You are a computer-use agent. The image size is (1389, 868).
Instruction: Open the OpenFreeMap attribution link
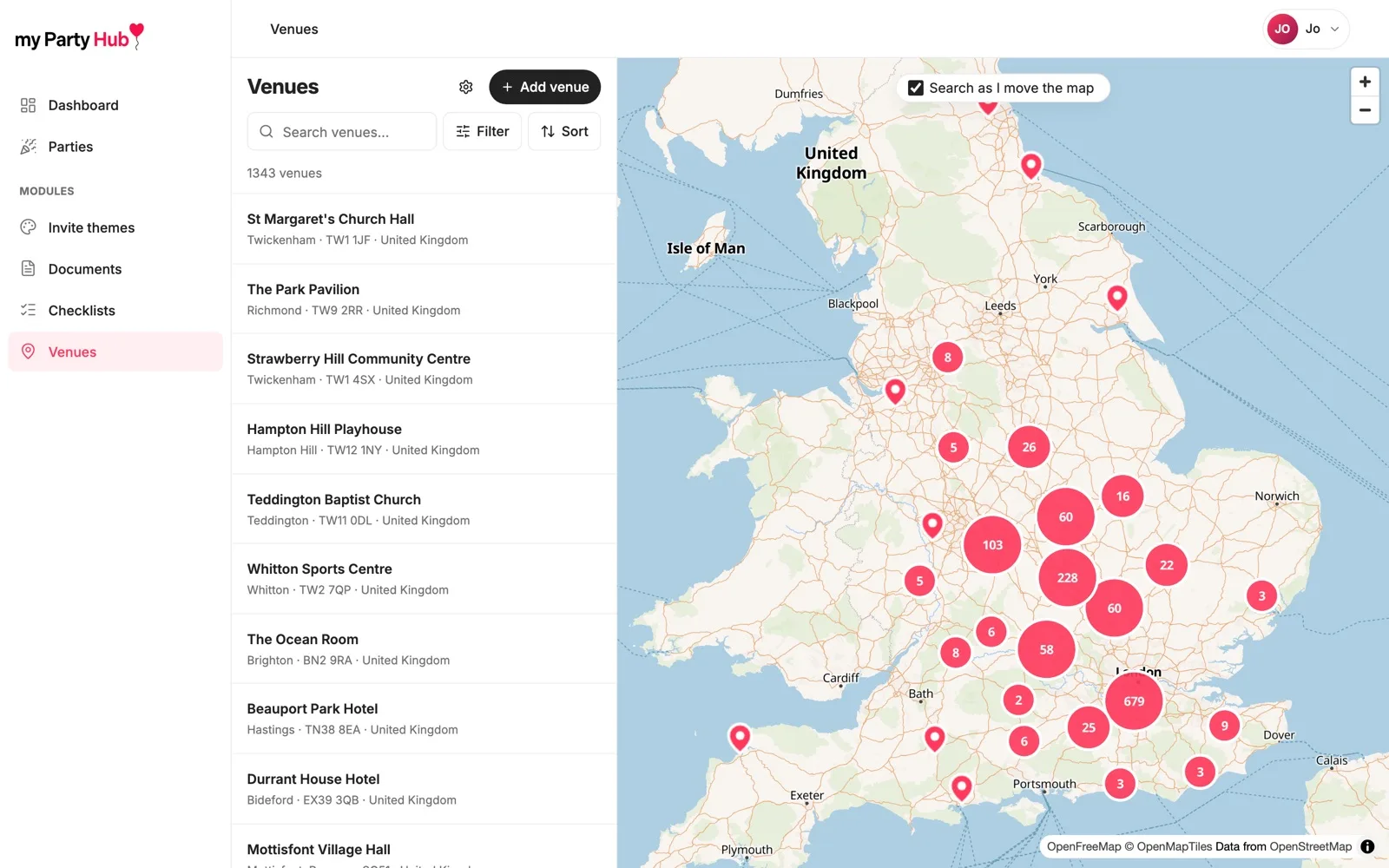pyautogui.click(x=1083, y=846)
